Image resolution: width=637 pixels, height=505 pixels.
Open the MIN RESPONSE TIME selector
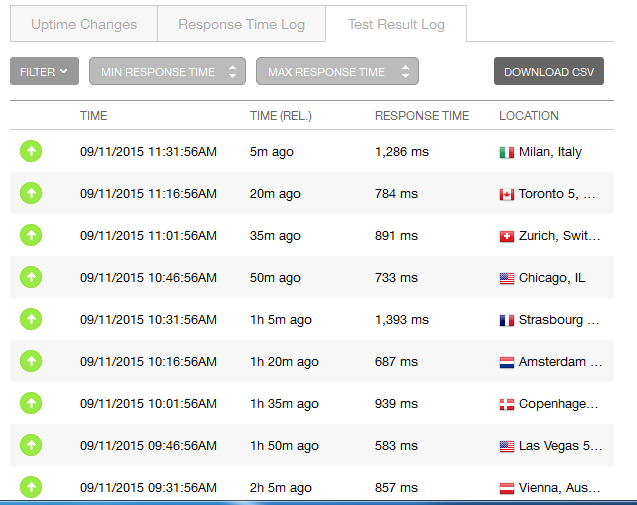pyautogui.click(x=167, y=72)
